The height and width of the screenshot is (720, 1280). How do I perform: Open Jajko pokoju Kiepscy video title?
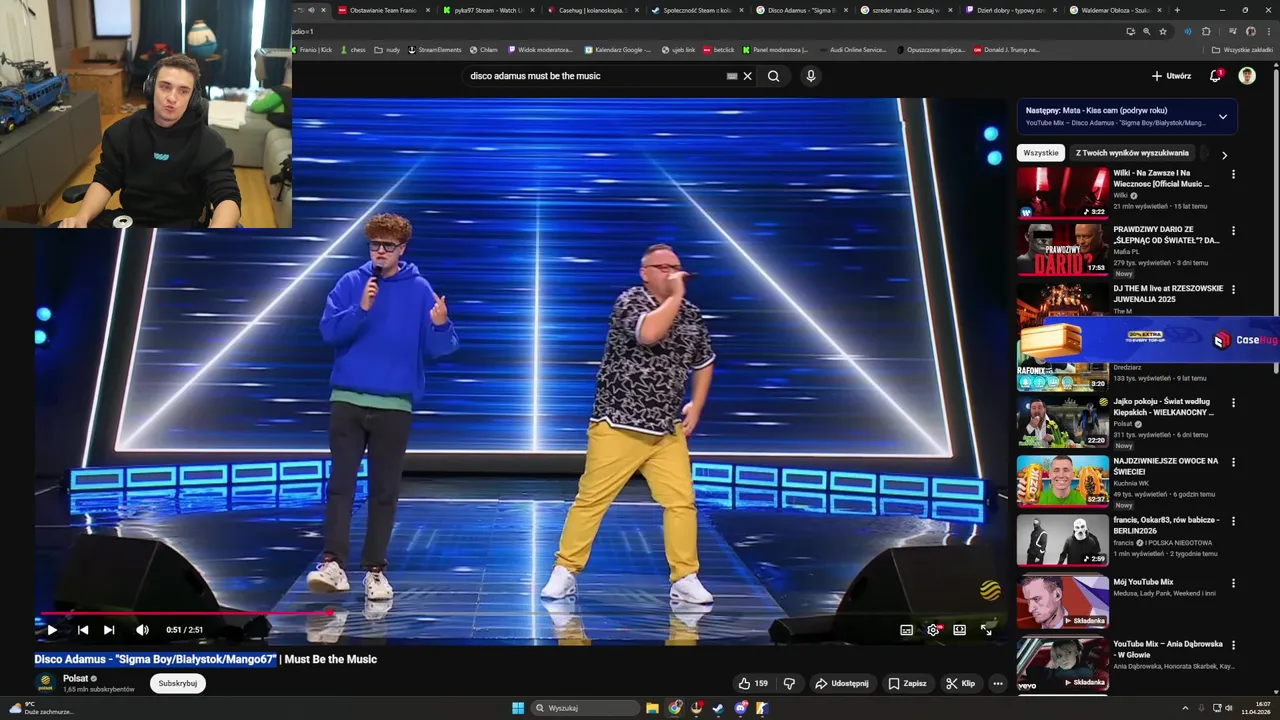click(x=1164, y=407)
